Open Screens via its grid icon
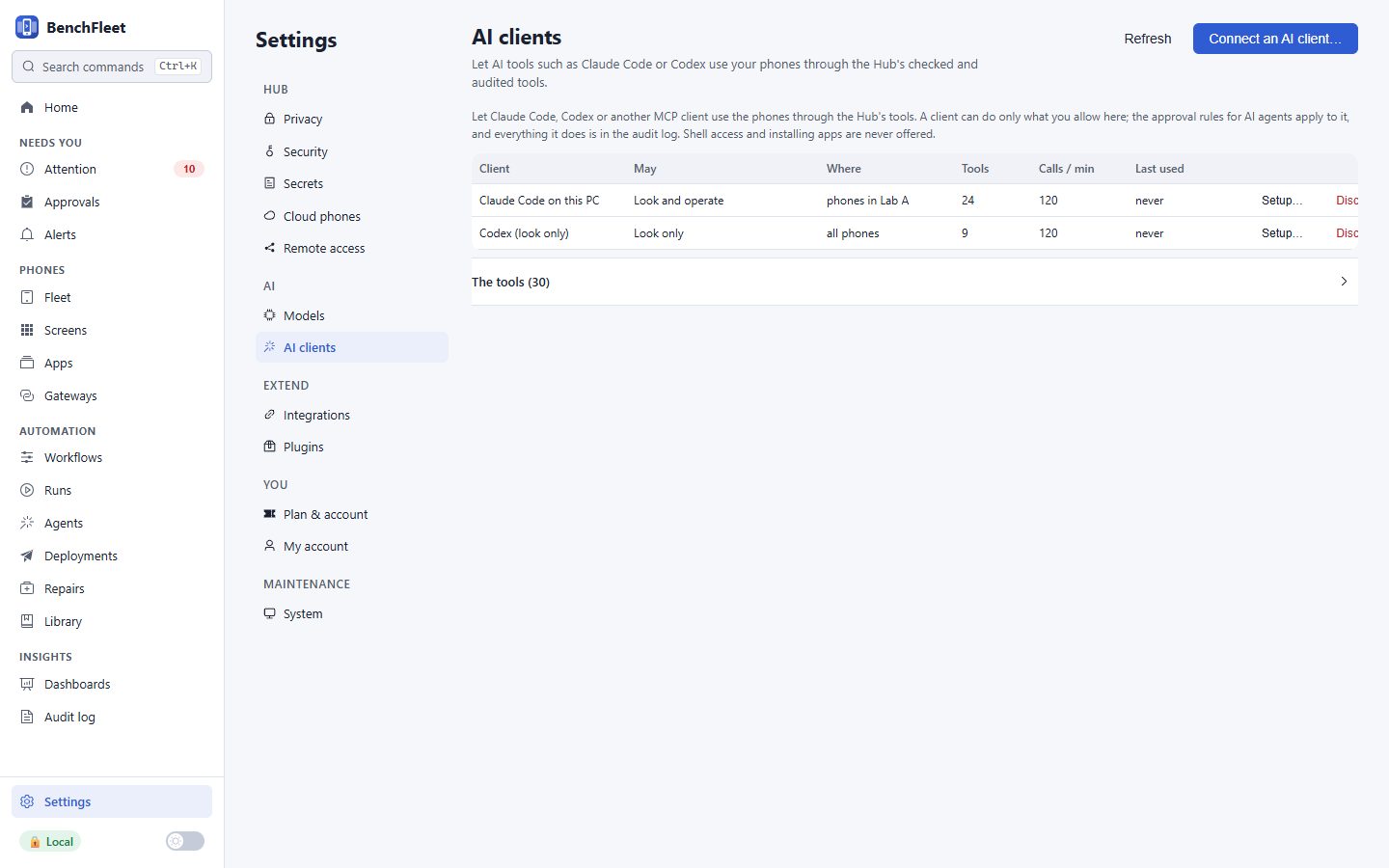Image resolution: width=1389 pixels, height=868 pixels. click(x=27, y=330)
